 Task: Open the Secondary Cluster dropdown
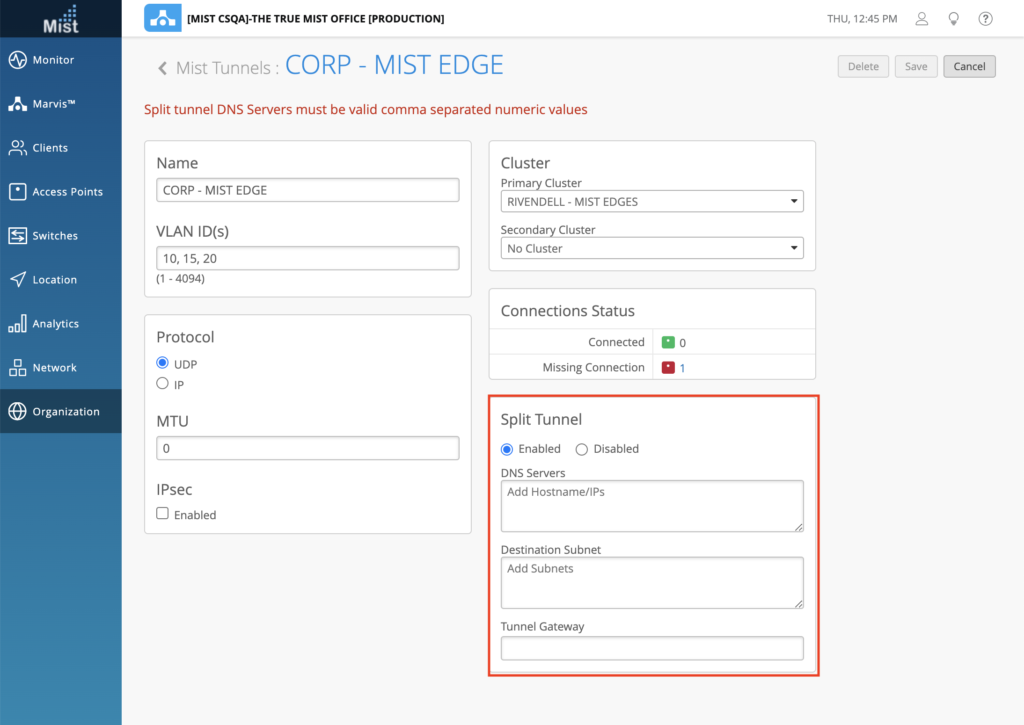[x=651, y=248]
